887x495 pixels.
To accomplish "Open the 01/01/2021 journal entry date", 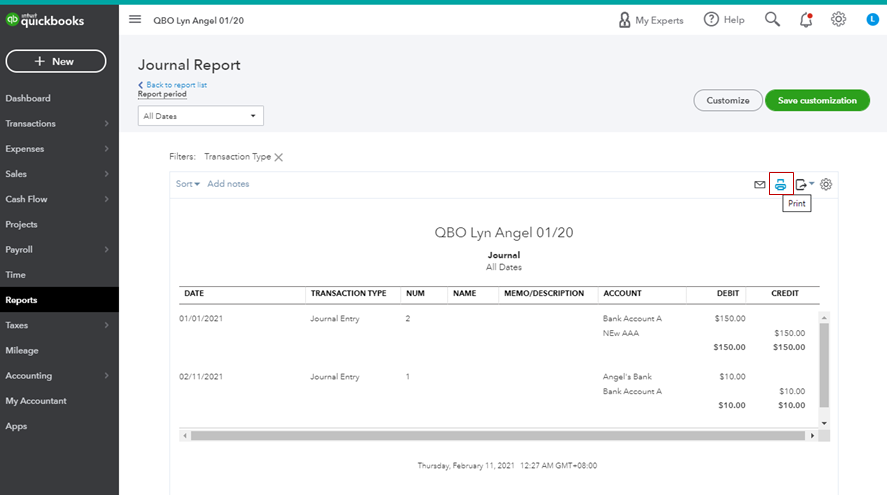I will (x=201, y=318).
